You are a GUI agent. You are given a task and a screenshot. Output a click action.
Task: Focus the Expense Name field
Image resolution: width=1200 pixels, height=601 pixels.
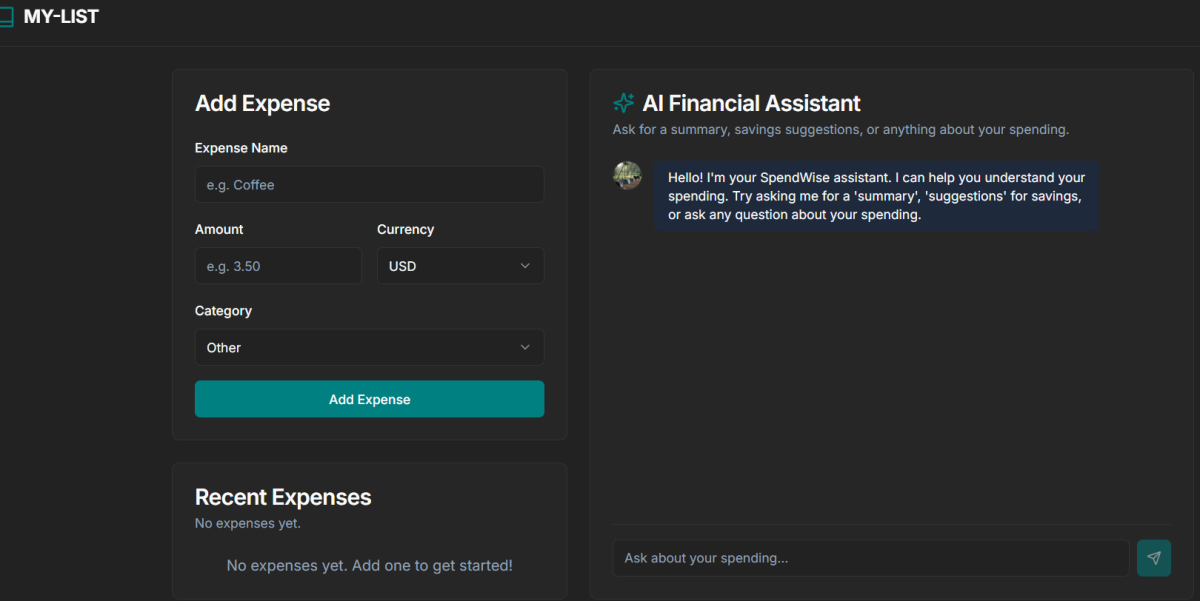tap(369, 185)
